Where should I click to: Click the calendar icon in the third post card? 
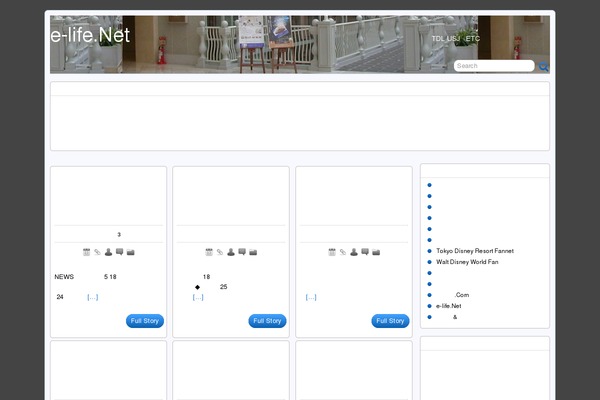pos(332,252)
